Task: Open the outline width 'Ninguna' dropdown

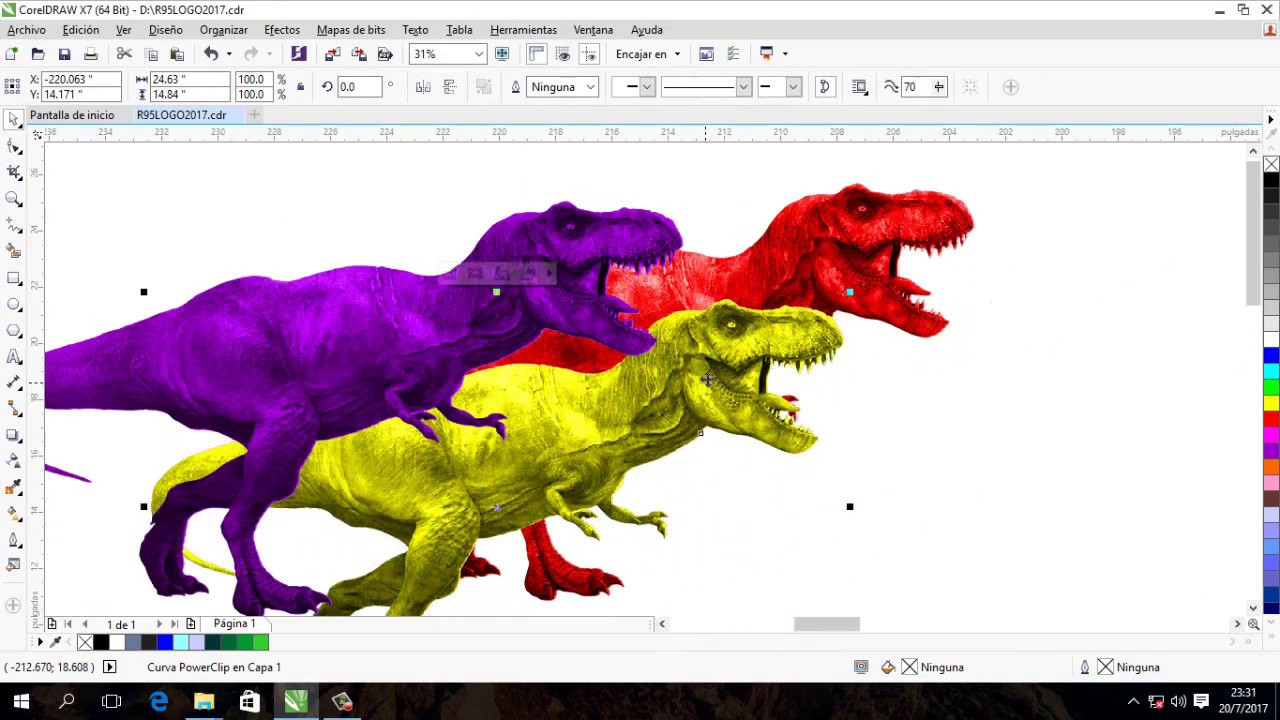Action: (x=590, y=87)
